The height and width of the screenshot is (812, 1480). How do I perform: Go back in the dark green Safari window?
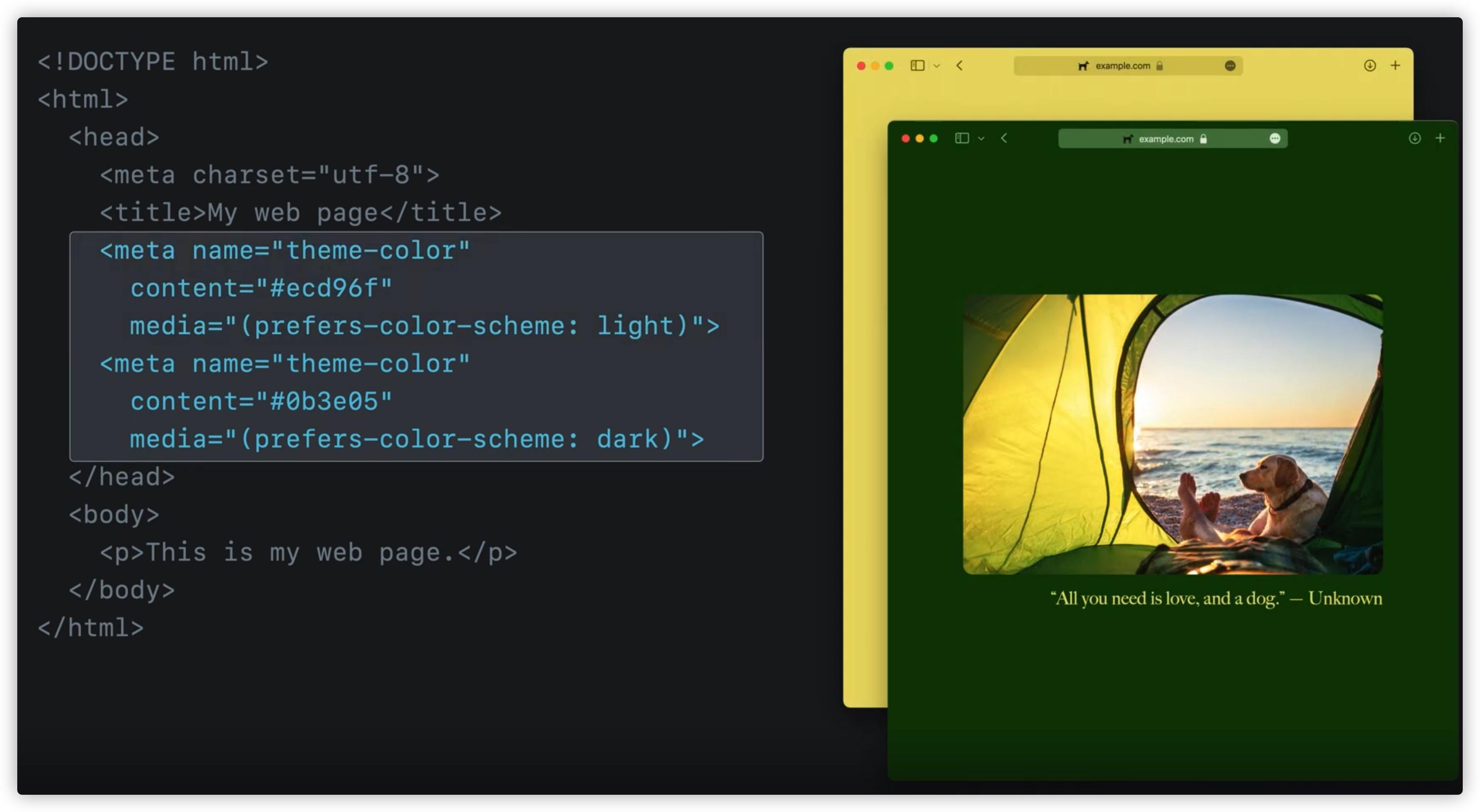point(1004,139)
